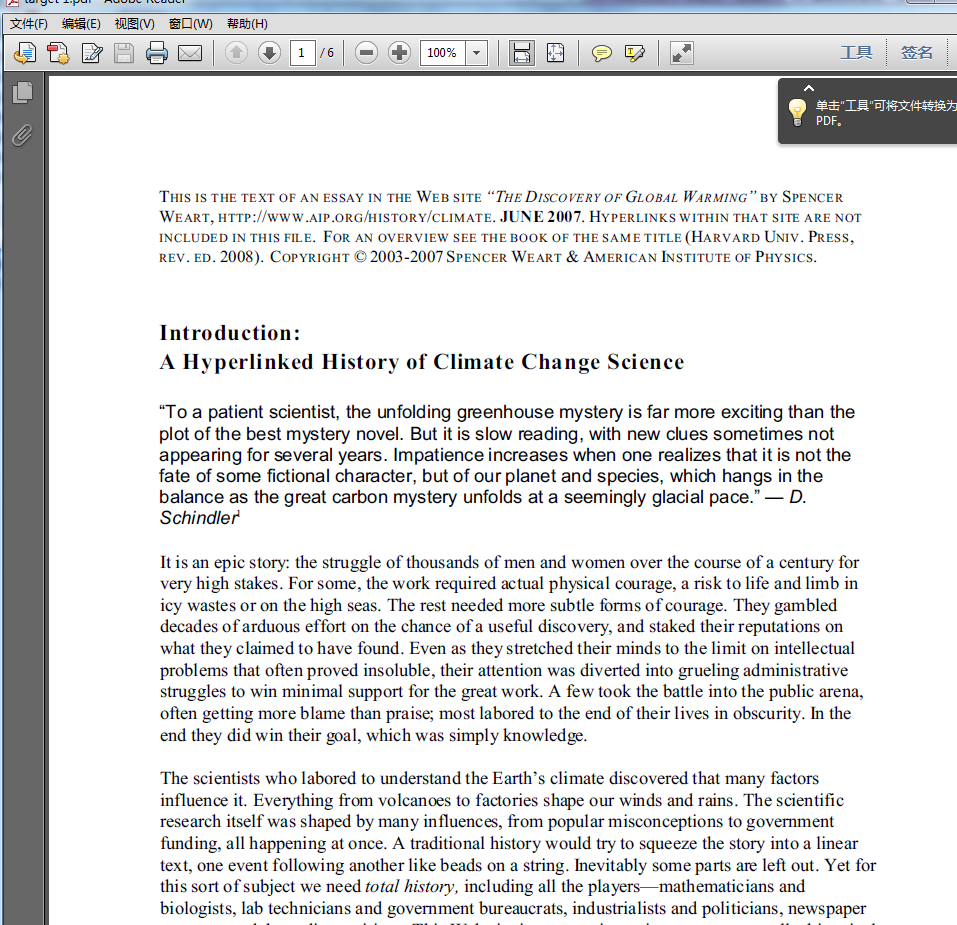
Task: Click the lightbulb tip icon
Action: (797, 113)
